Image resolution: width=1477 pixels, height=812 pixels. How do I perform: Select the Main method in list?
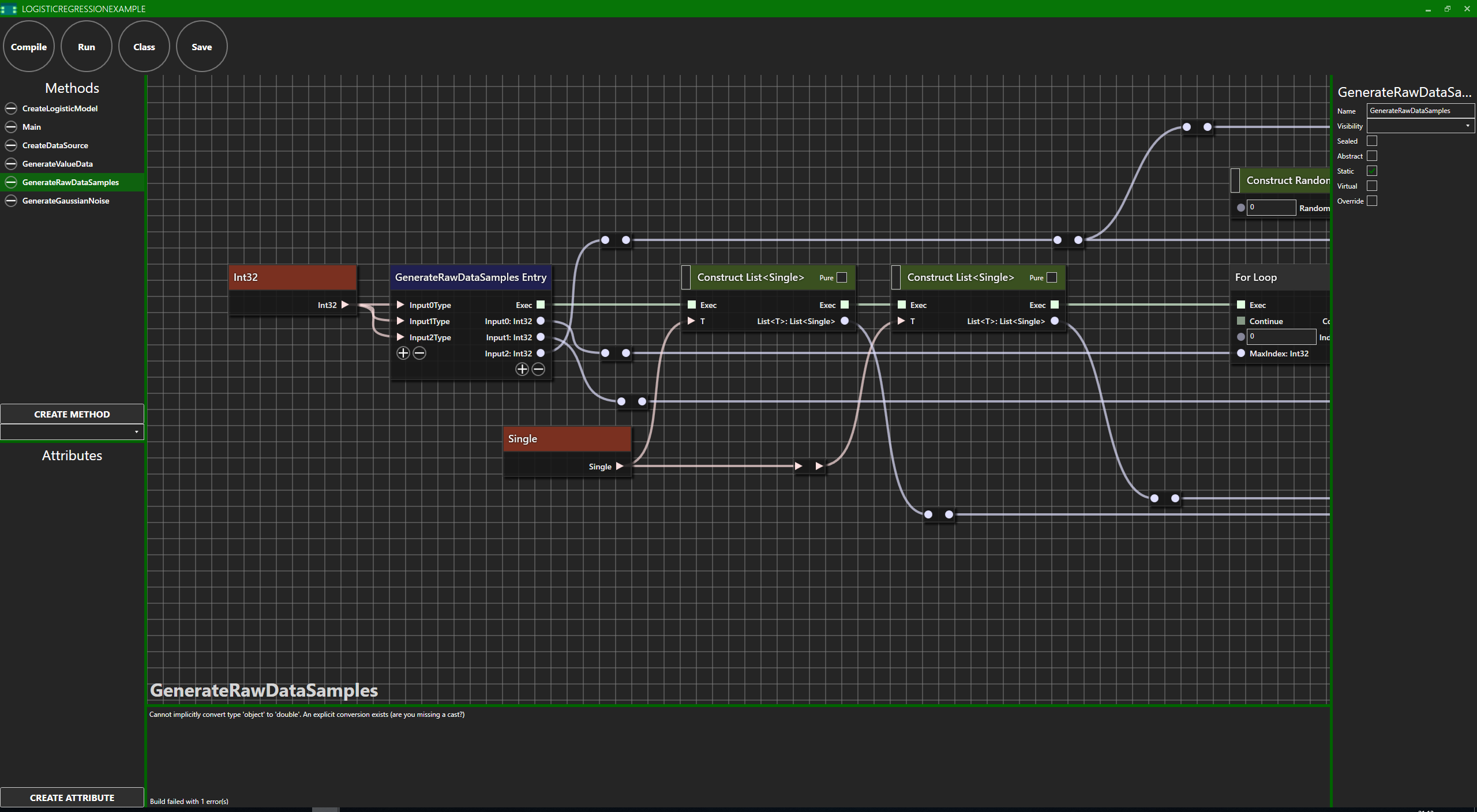point(32,127)
